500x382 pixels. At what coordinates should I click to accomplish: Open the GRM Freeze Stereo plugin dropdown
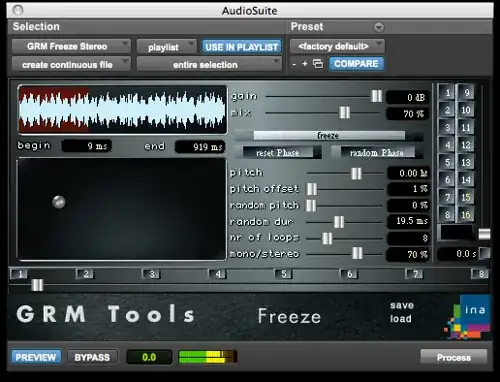pyautogui.click(x=71, y=46)
